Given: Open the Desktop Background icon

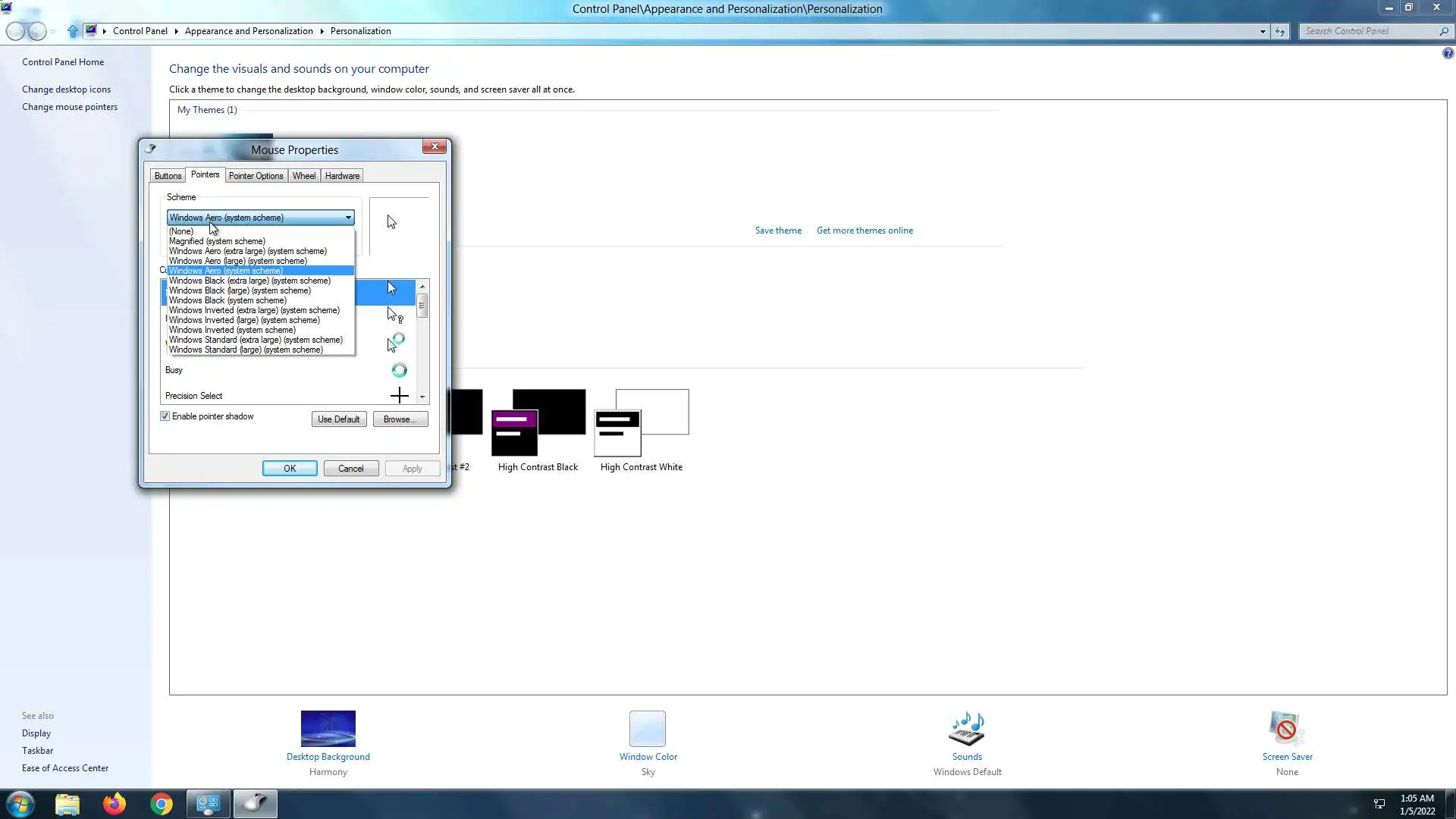Looking at the screenshot, I should [x=328, y=729].
